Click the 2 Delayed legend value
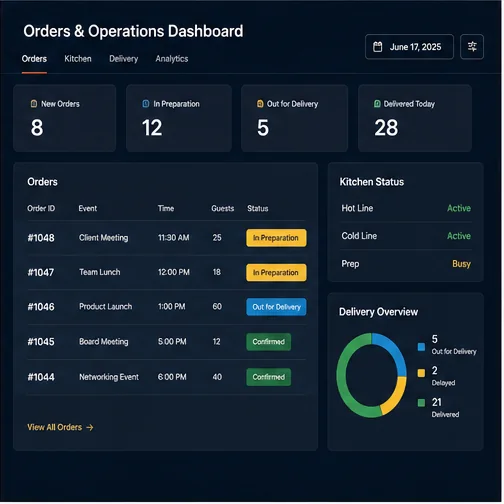The image size is (504, 504). click(x=436, y=372)
